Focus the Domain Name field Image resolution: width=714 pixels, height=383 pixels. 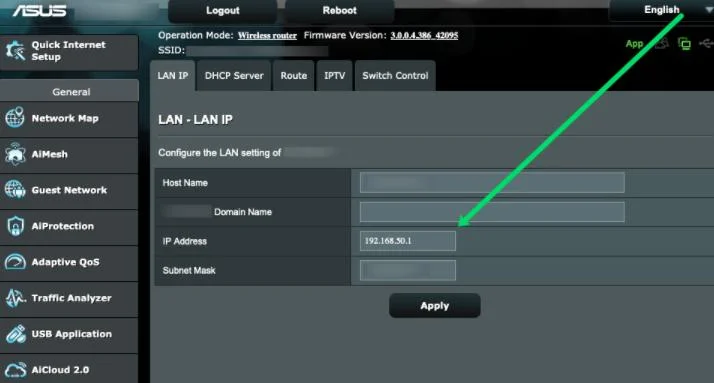[x=492, y=212]
